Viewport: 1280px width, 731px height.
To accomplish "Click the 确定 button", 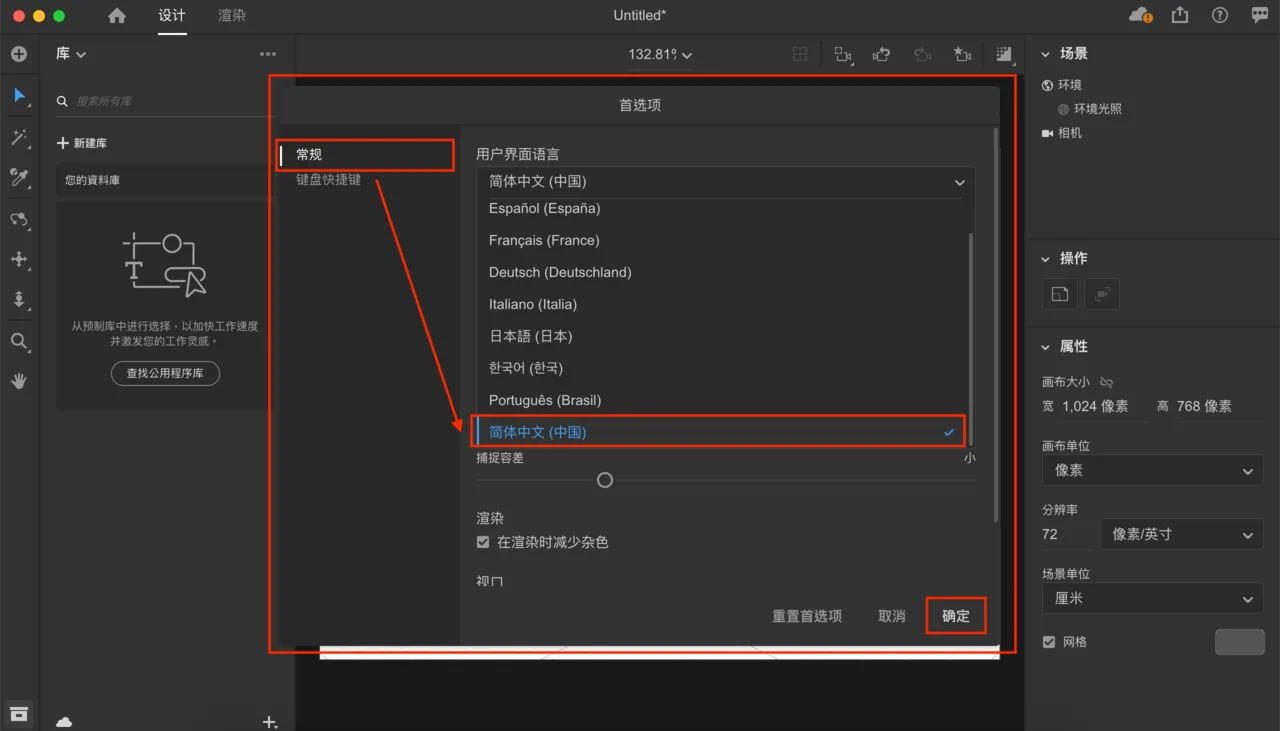I will pos(956,616).
